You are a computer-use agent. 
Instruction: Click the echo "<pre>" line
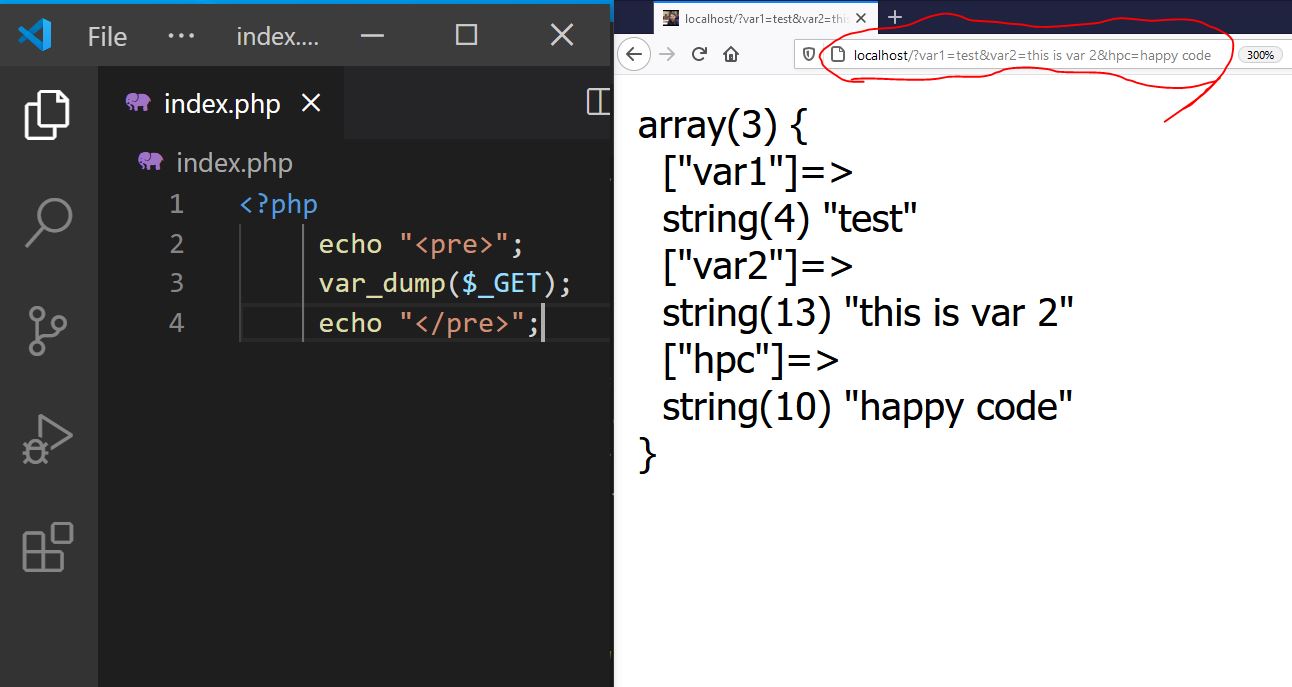pos(421,244)
